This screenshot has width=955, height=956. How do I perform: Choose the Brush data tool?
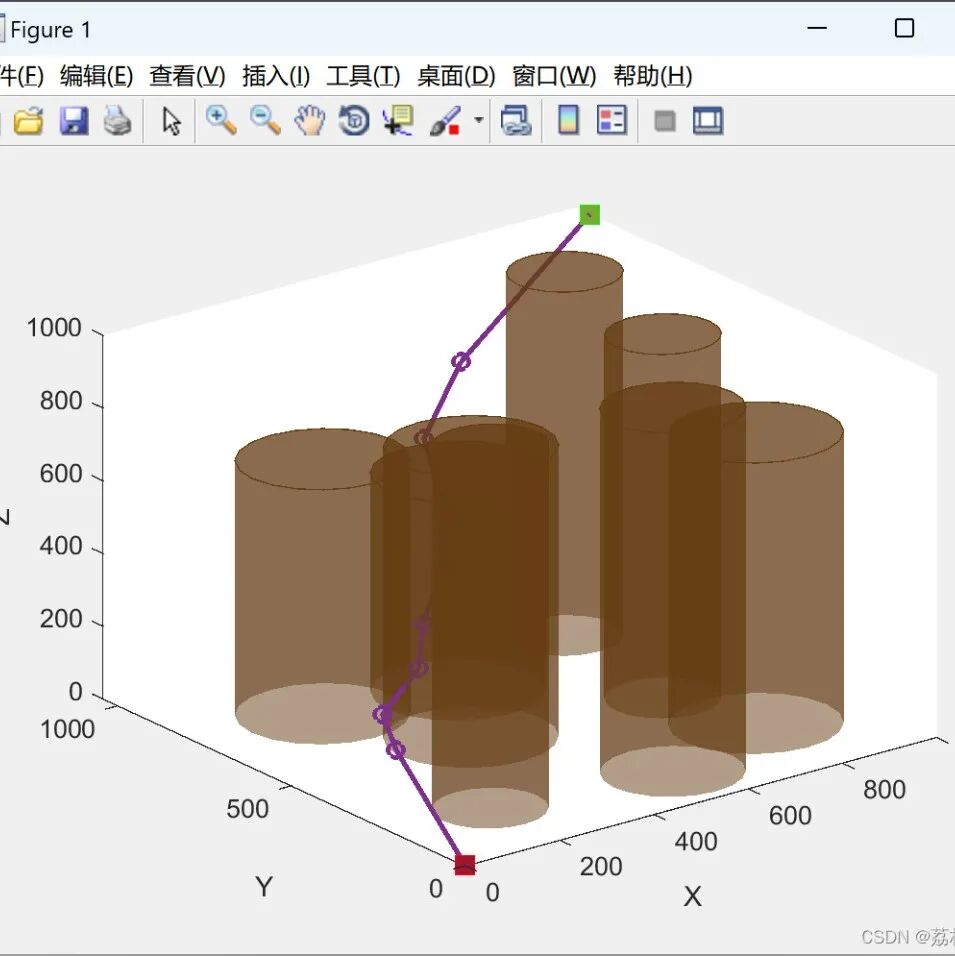(x=445, y=121)
